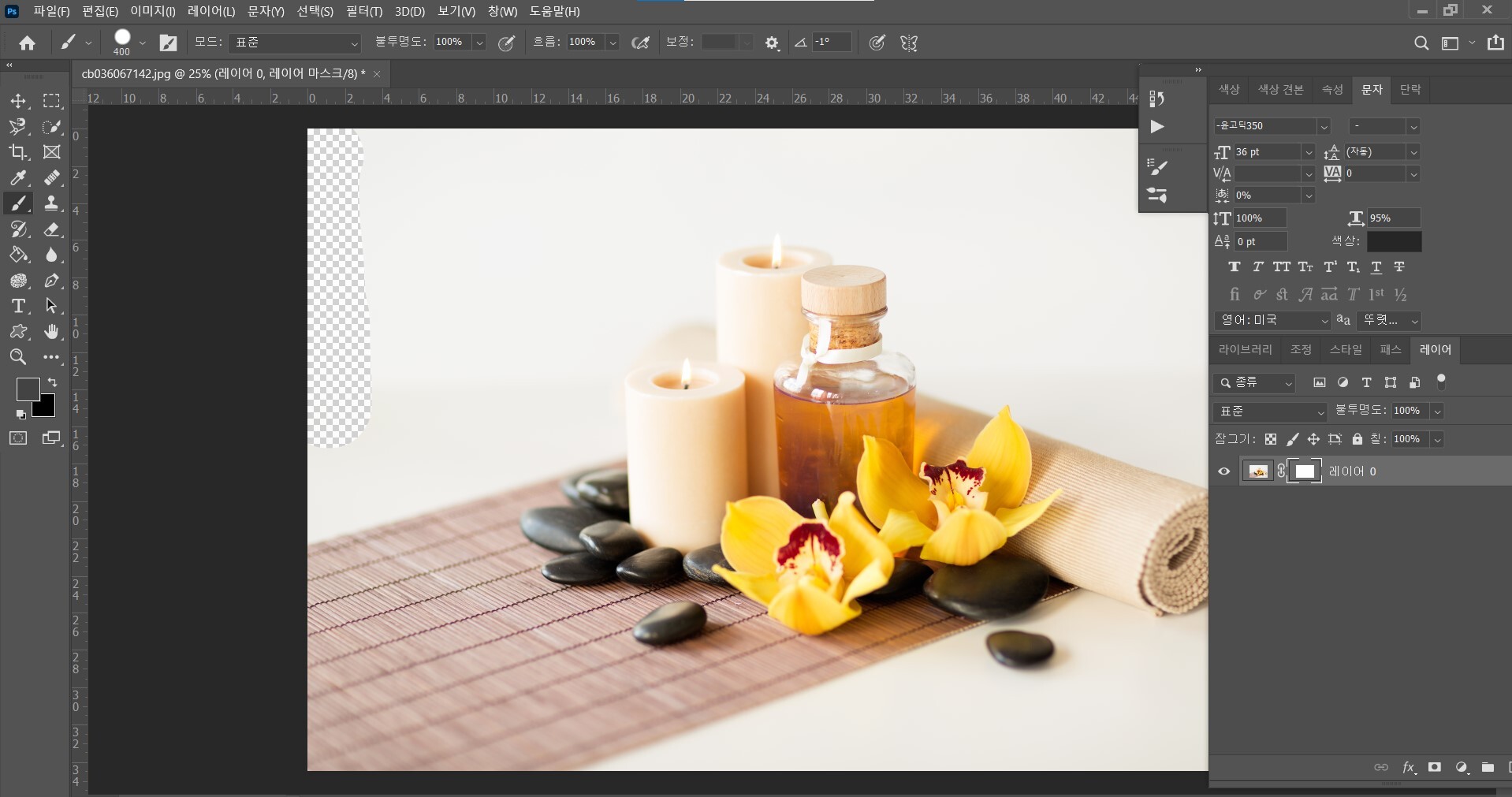The width and height of the screenshot is (1512, 797).
Task: Select the Crop tool
Action: pos(18,152)
